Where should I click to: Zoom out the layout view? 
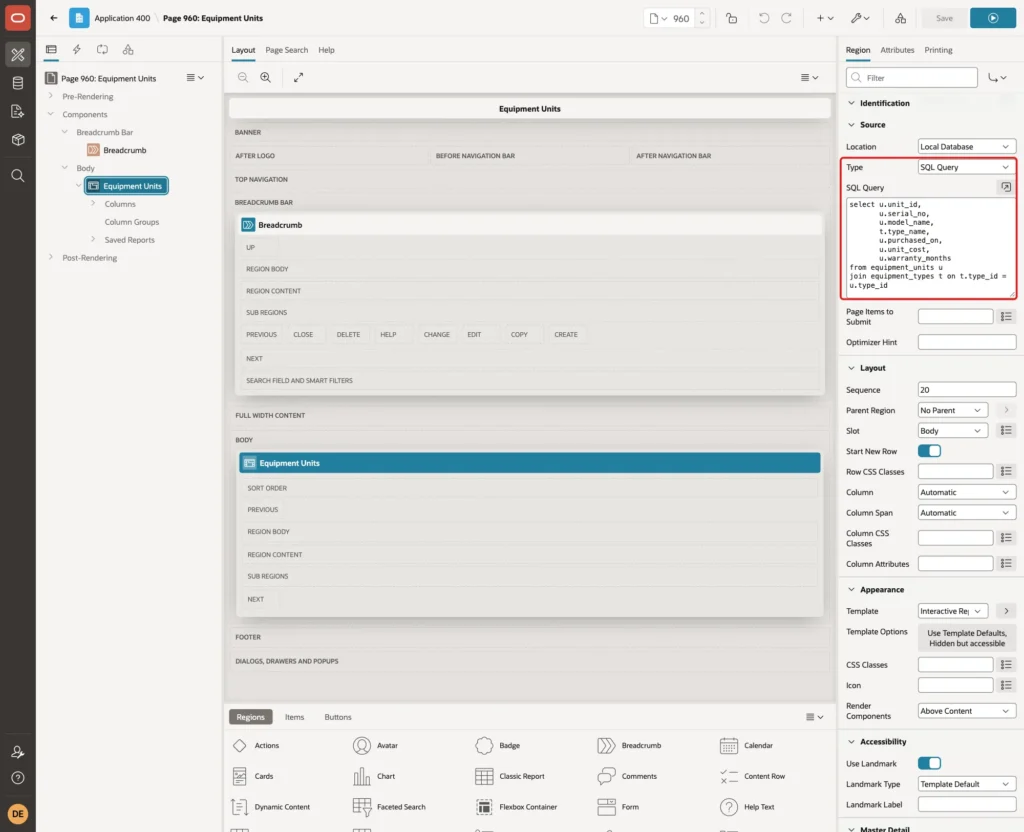(243, 77)
